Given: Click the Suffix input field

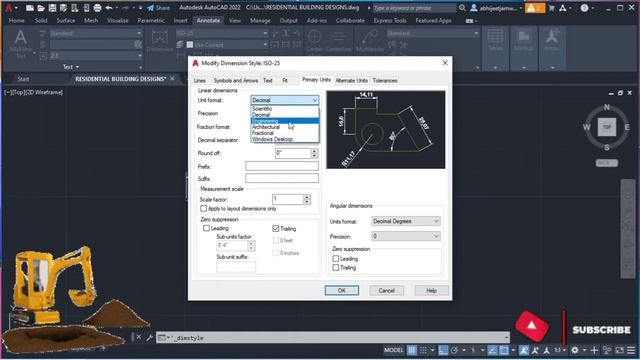Looking at the screenshot, I should point(282,178).
